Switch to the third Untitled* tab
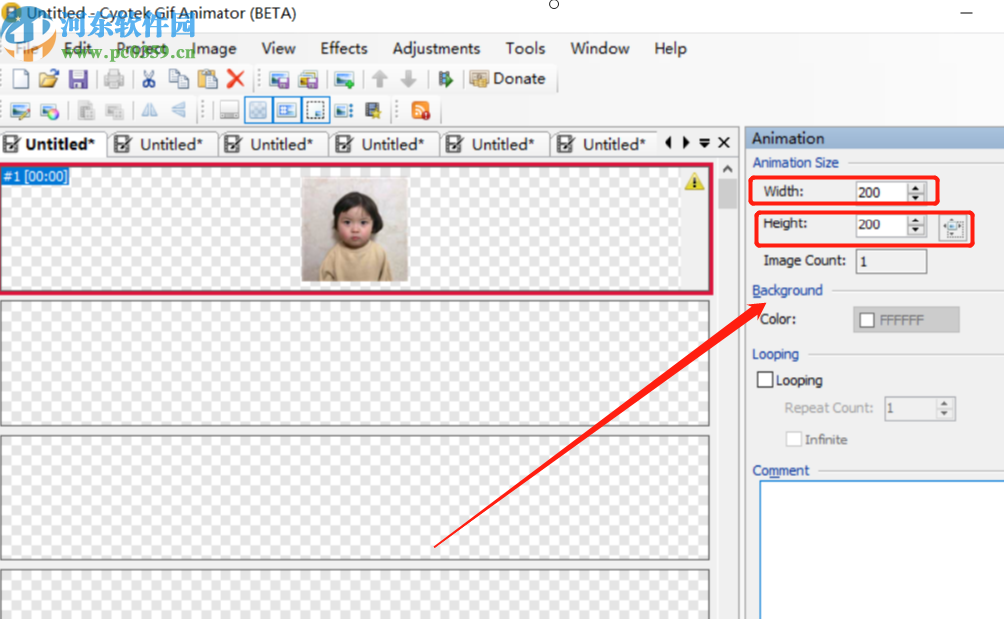Viewport: 1004px width, 619px height. click(x=271, y=144)
